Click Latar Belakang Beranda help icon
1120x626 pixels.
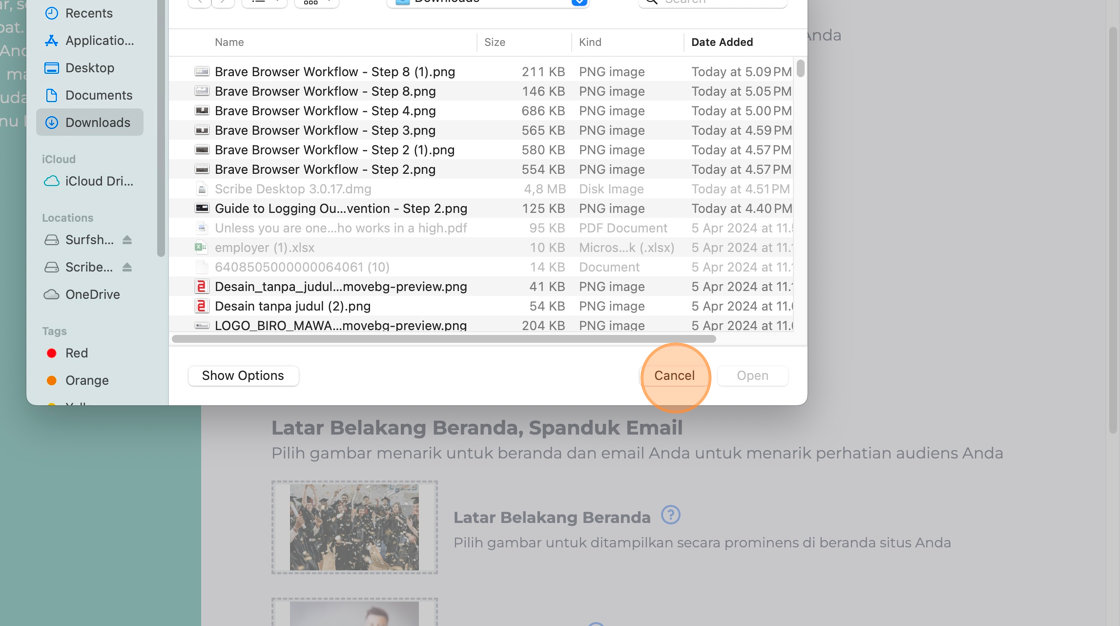pos(671,515)
